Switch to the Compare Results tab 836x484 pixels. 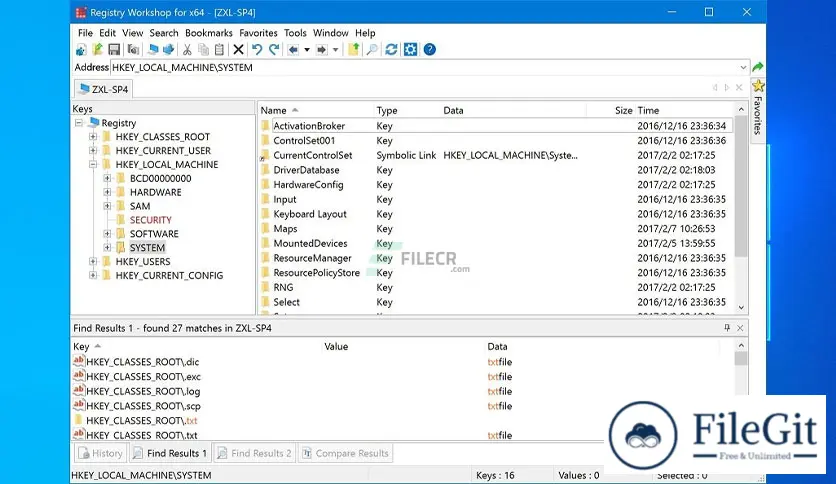click(345, 453)
